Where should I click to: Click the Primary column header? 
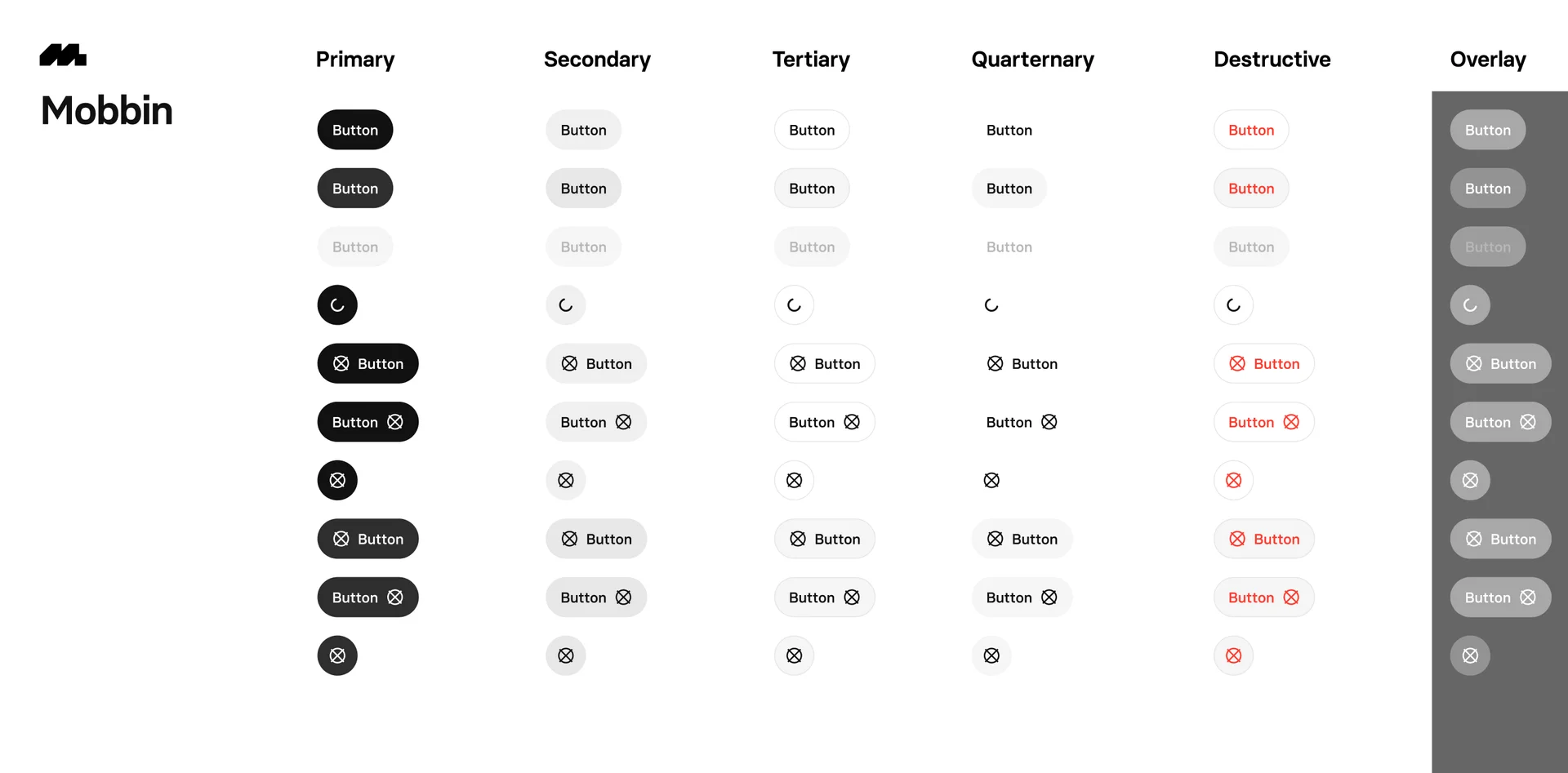coord(354,60)
